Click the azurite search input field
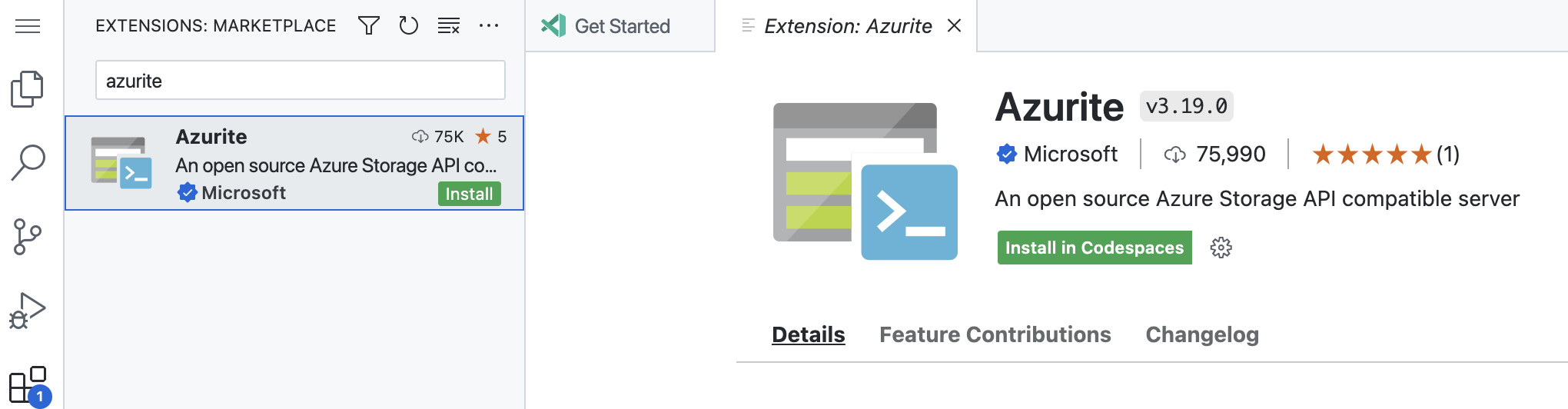This screenshot has height=409, width=1568. click(300, 81)
